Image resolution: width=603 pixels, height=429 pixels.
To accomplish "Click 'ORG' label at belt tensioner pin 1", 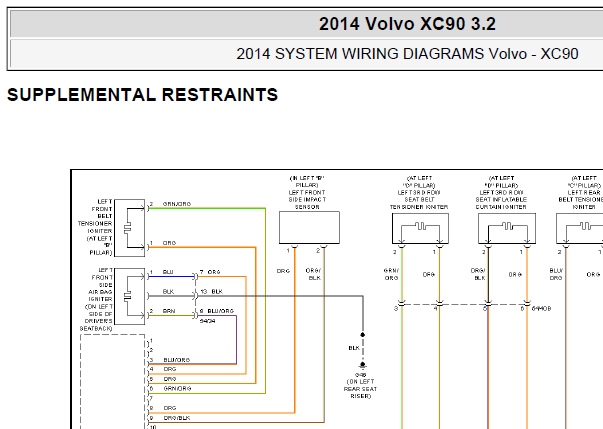I will (169, 243).
